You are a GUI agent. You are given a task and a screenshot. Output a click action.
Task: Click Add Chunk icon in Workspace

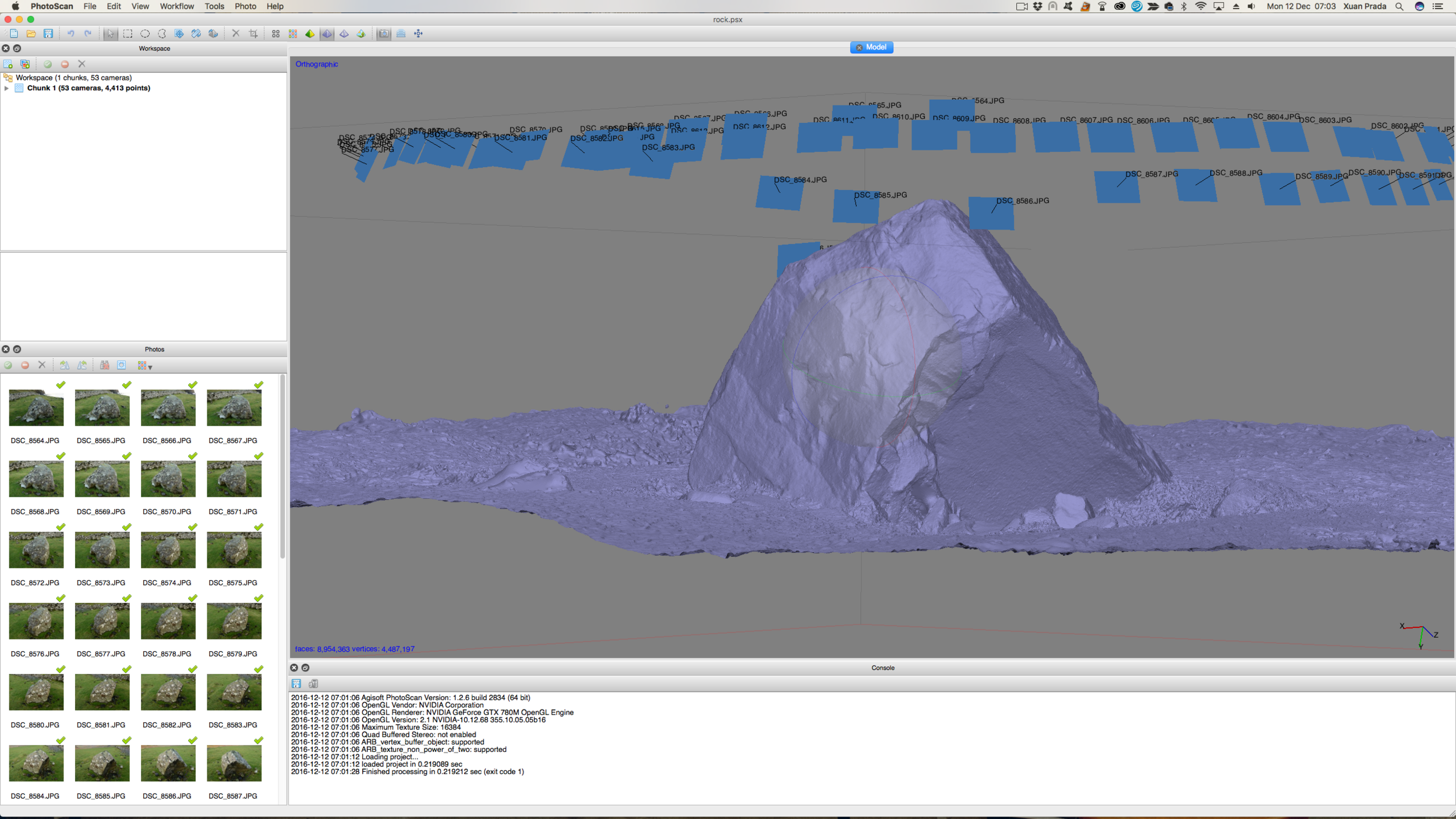pos(8,64)
